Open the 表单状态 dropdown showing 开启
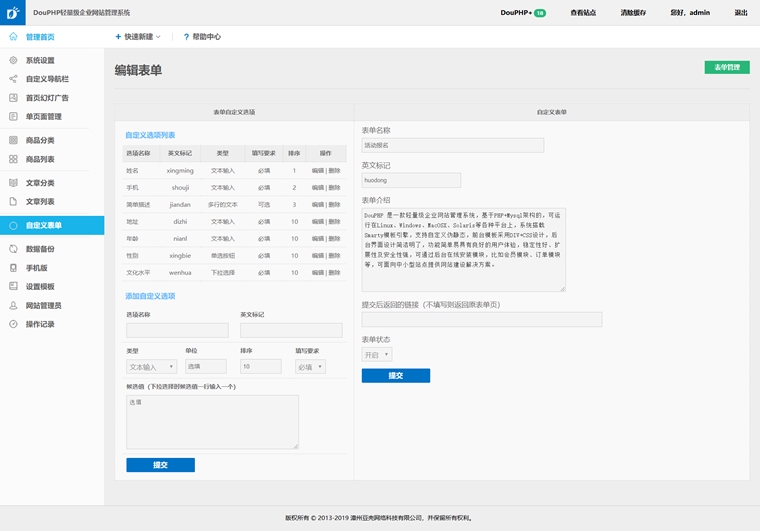The width and height of the screenshot is (760, 531). [377, 355]
